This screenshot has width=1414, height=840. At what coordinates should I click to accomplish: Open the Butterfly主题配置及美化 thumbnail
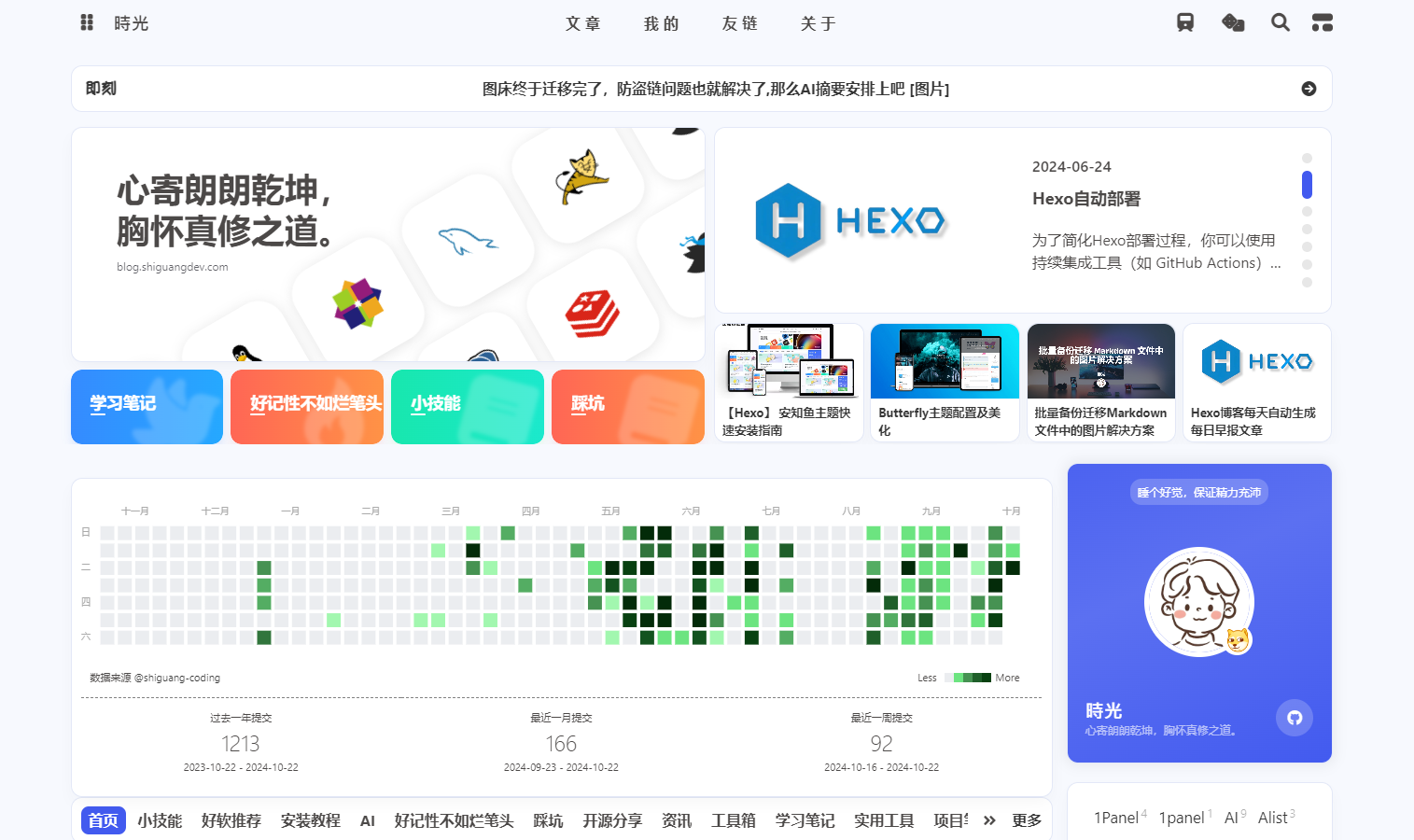pyautogui.click(x=945, y=361)
